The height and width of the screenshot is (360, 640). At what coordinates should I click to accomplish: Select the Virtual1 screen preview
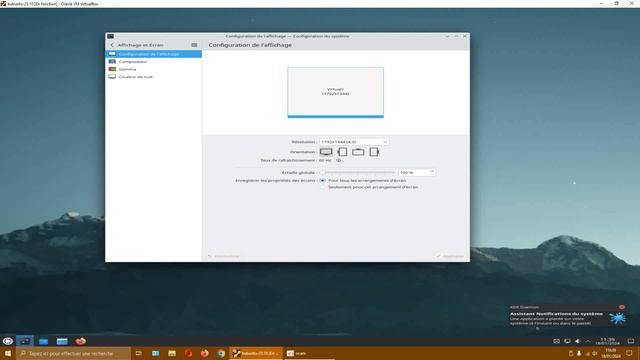click(336, 92)
